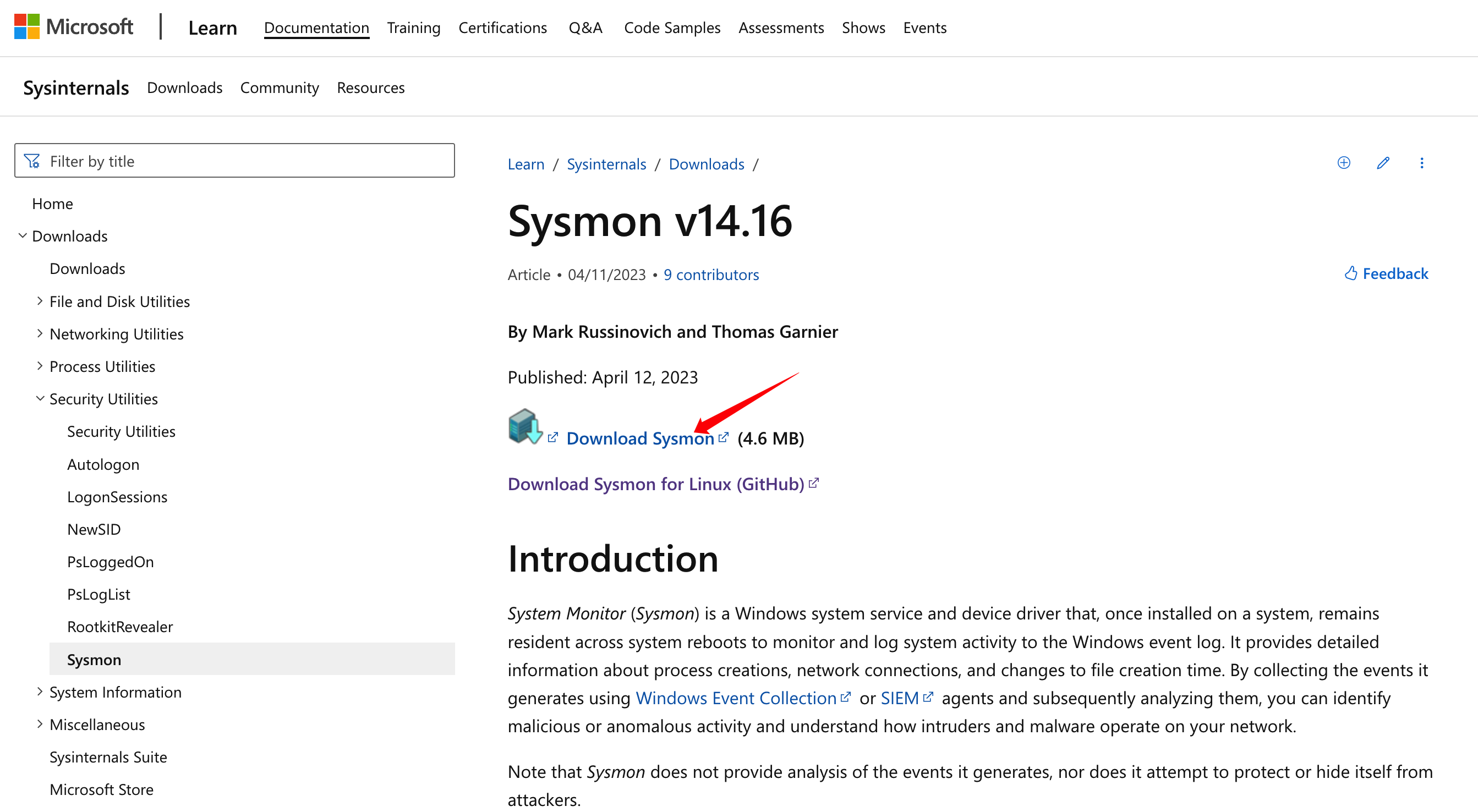Open Downloads in Sysinternals subnav
Viewport: 1478px width, 812px height.
184,87
